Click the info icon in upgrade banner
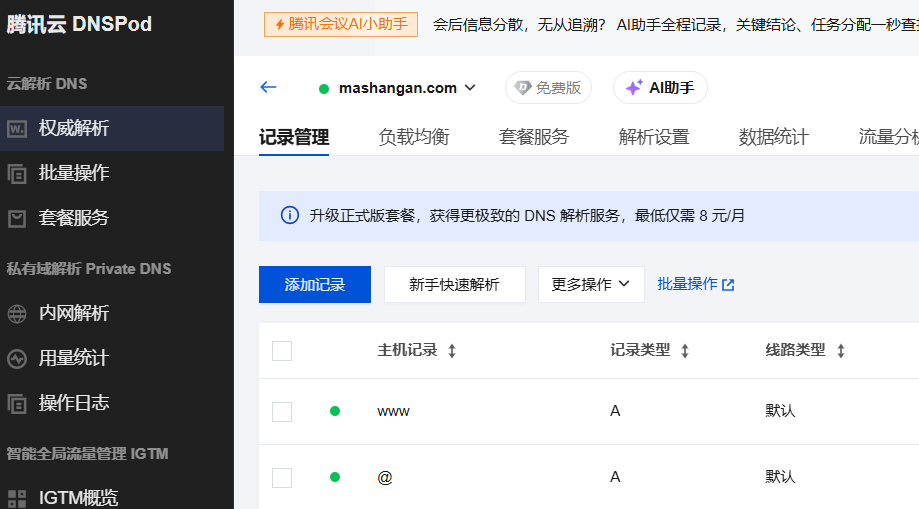 (290, 215)
